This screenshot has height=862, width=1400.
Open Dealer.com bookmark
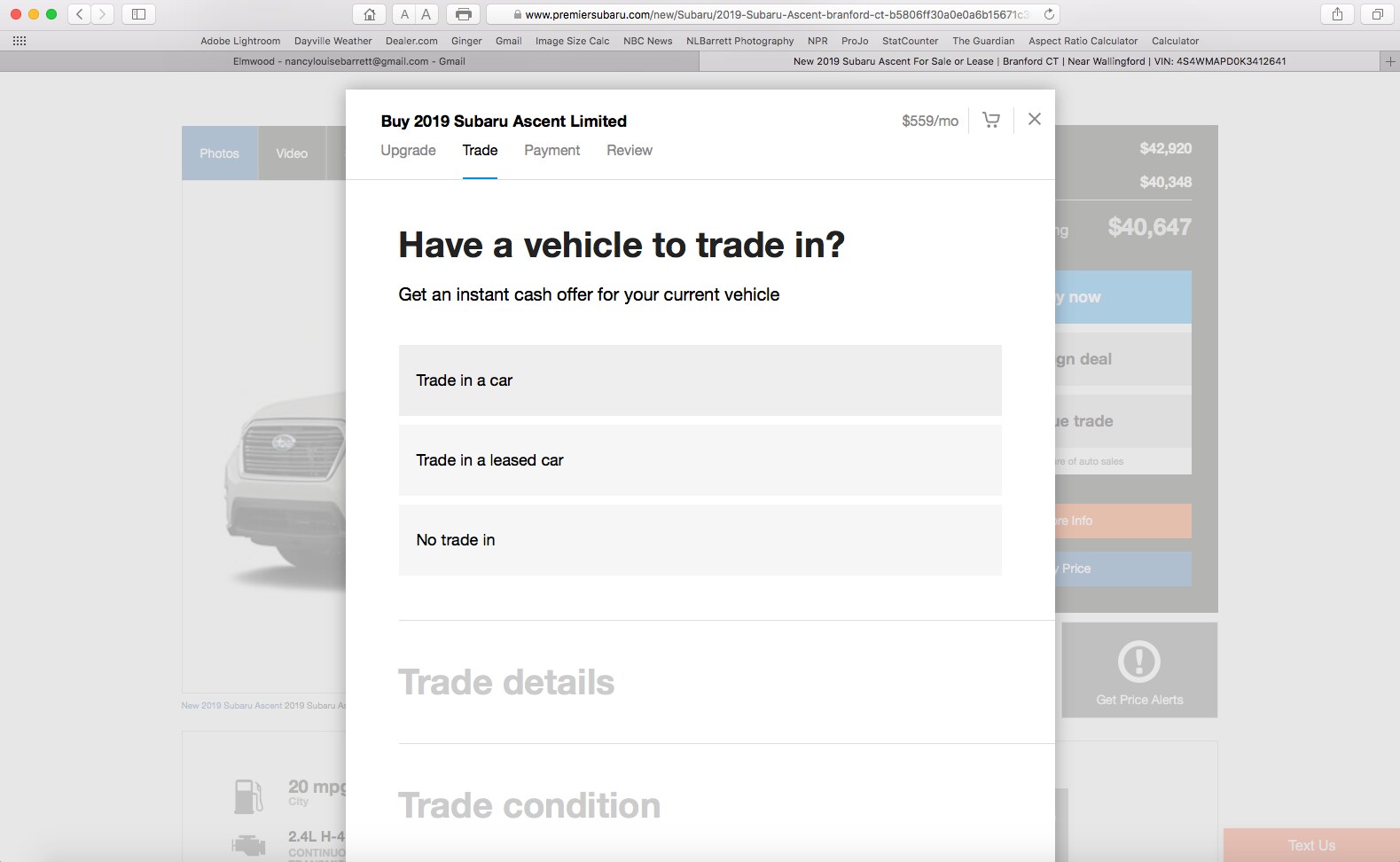(x=411, y=41)
